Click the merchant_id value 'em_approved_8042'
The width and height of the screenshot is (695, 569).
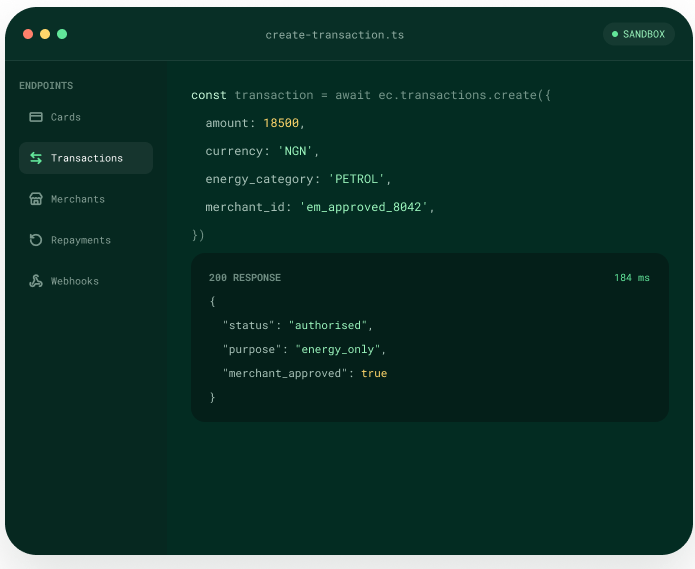(x=363, y=207)
